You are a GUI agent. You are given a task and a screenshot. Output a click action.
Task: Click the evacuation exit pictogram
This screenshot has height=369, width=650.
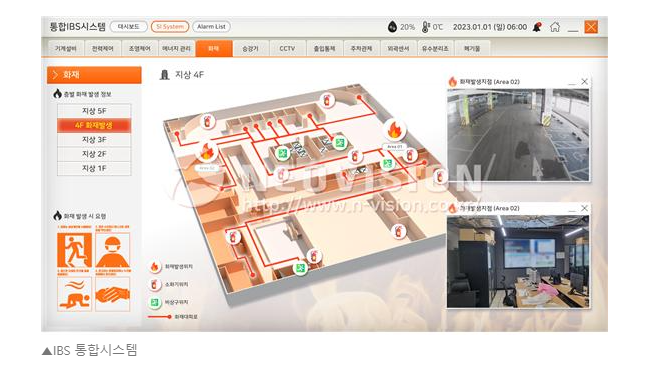(74, 250)
